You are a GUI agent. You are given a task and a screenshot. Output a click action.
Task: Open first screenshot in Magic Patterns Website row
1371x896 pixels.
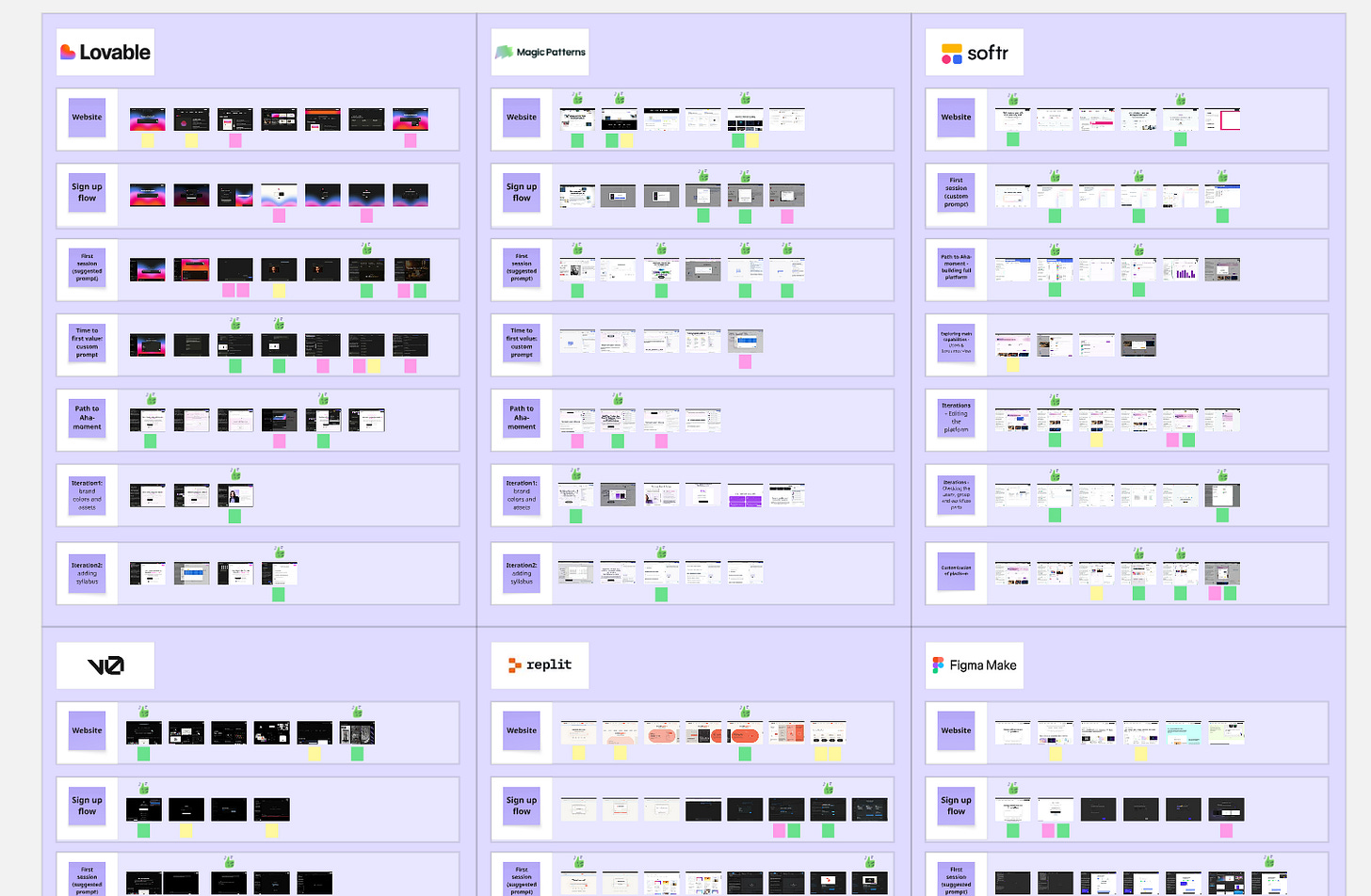[x=577, y=120]
